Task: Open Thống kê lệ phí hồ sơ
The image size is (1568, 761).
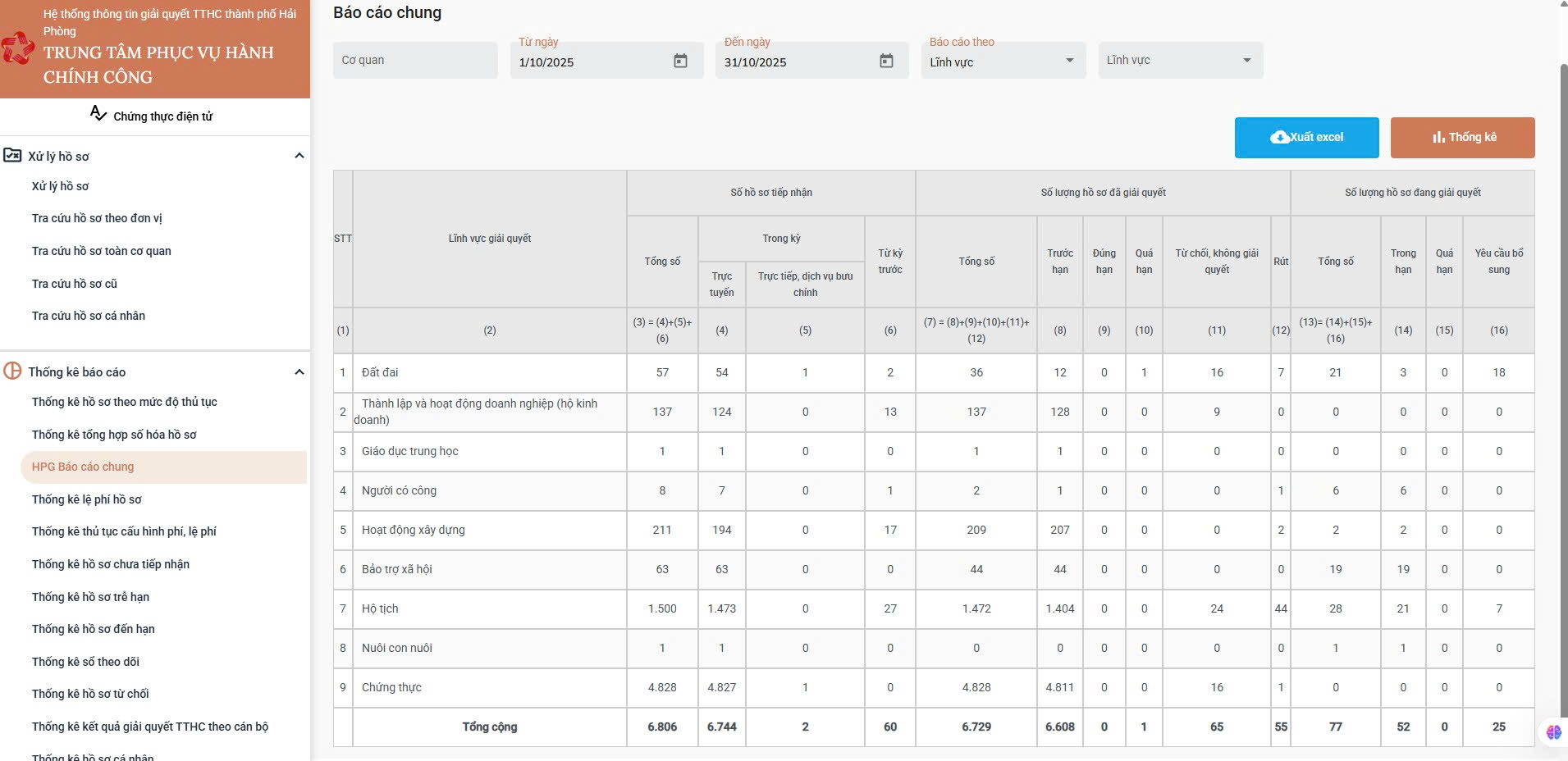Action: coord(86,499)
